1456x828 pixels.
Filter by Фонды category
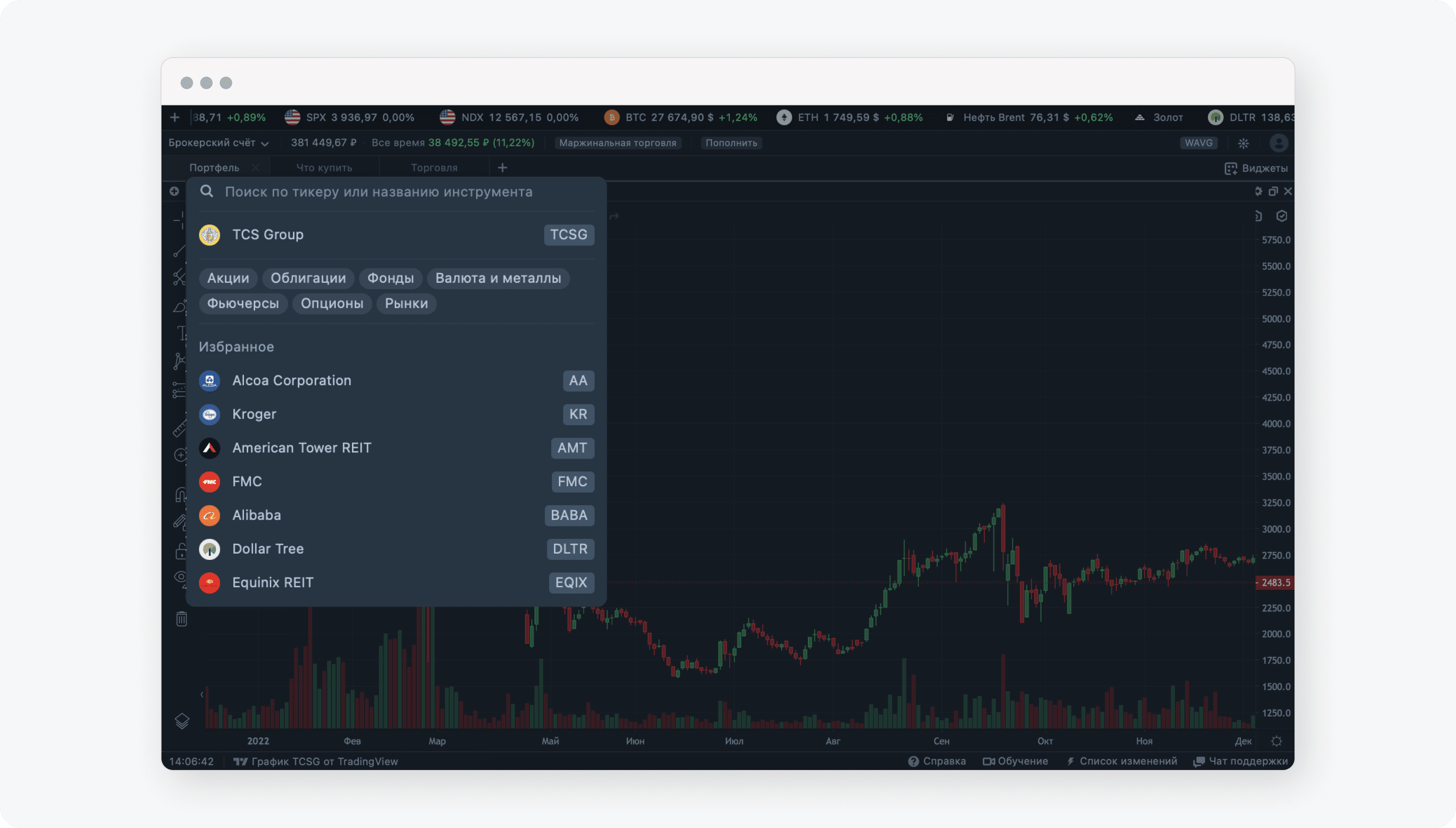click(x=390, y=278)
